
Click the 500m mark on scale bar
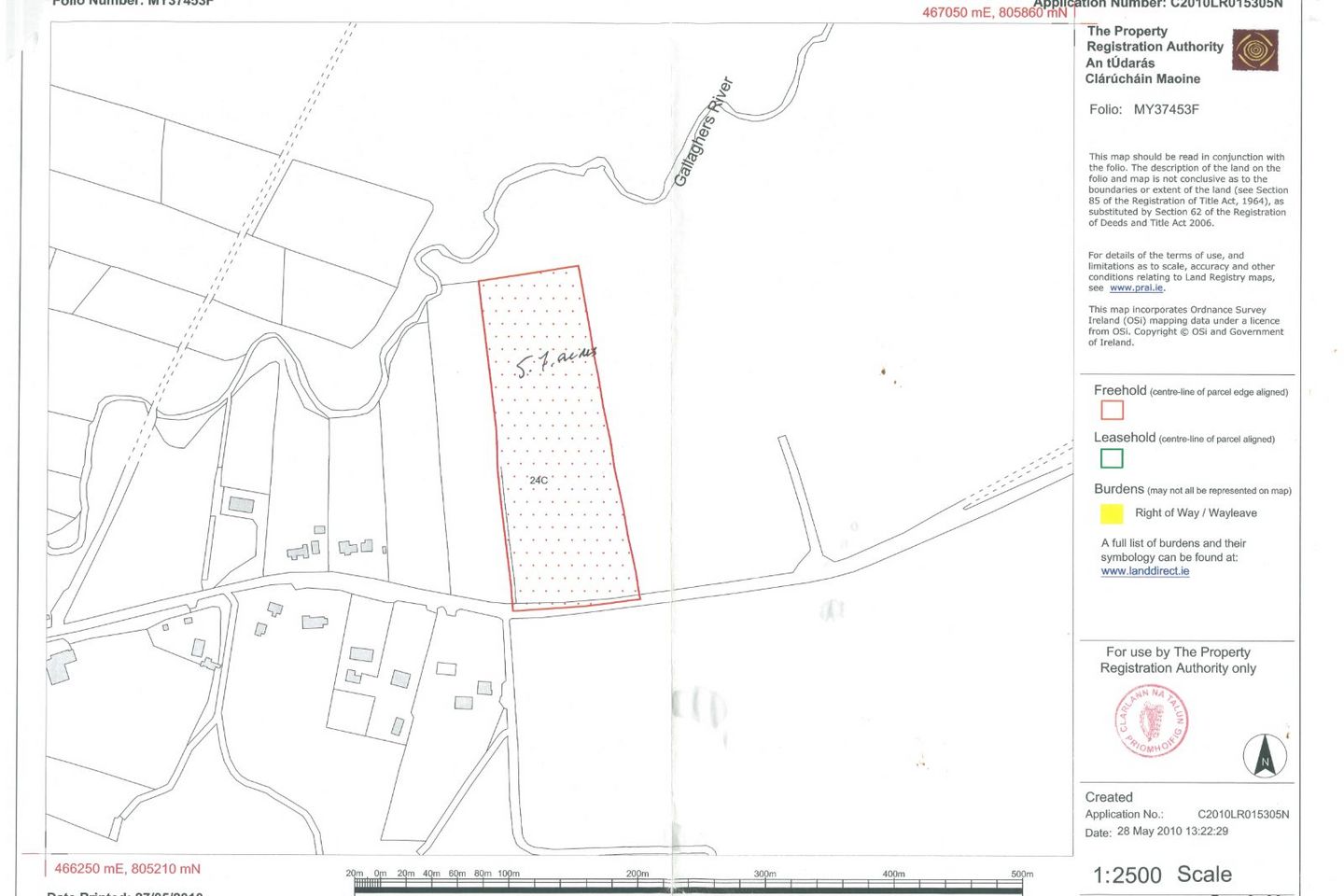point(1022,875)
